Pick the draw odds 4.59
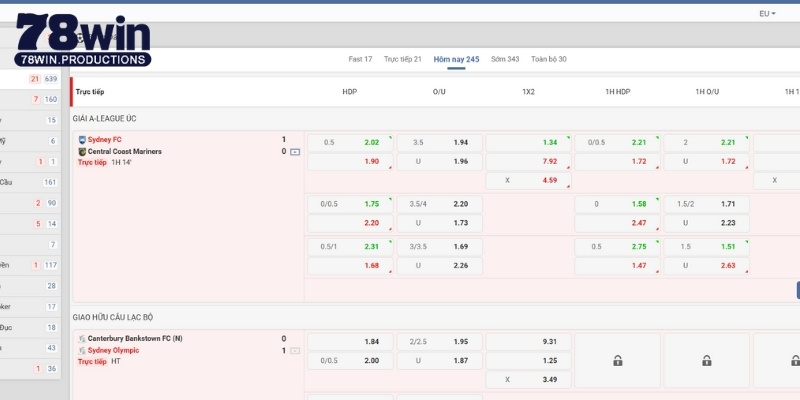This screenshot has height=400, width=800. [x=528, y=181]
